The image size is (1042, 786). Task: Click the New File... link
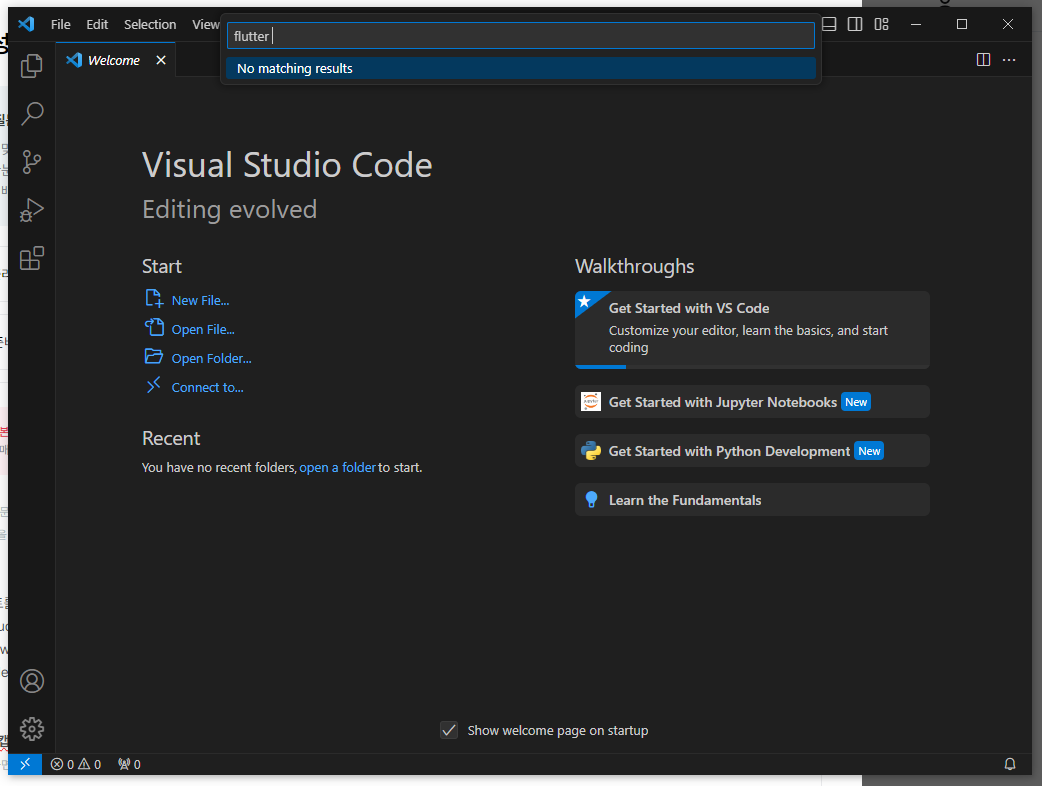coord(200,300)
